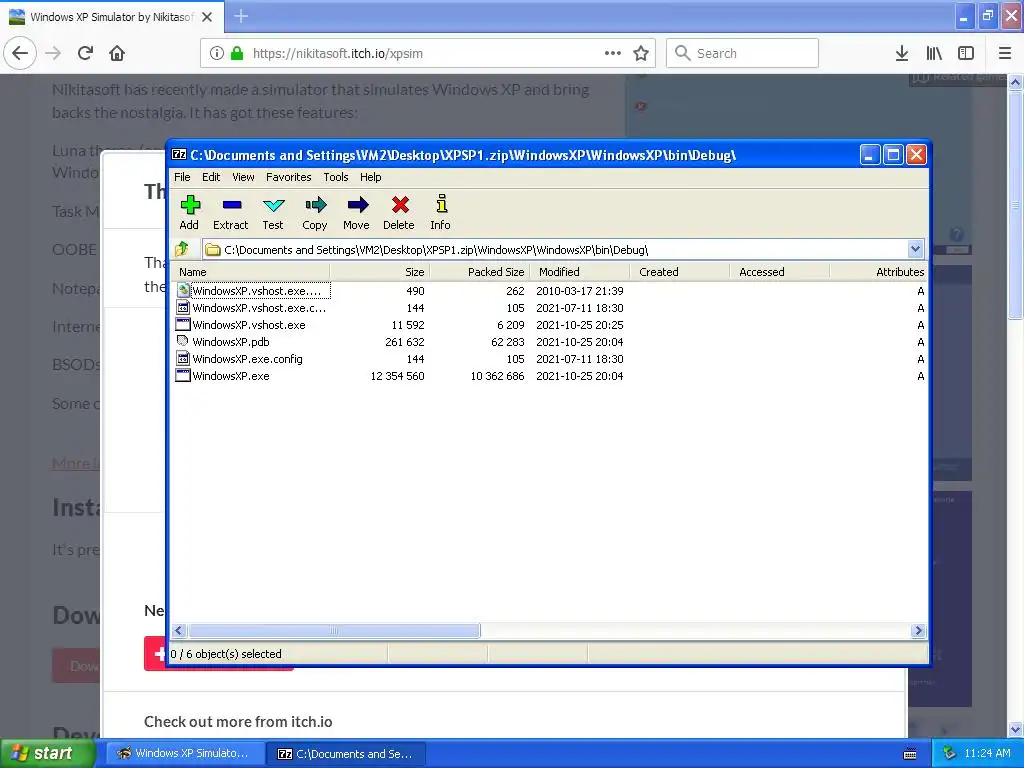The image size is (1024, 768).
Task: Sort files by Attributes column
Action: 878,272
